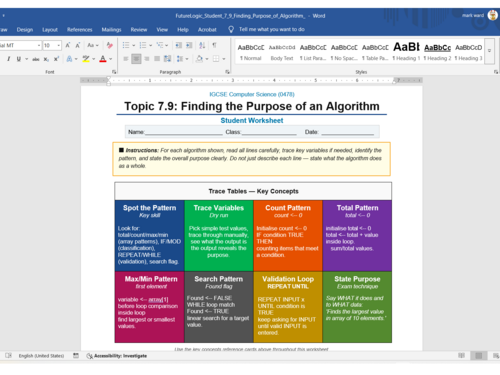Screen dimensions: 500x375
Task: Click the macro recording status bar icon
Action: pyautogui.click(x=76, y=356)
